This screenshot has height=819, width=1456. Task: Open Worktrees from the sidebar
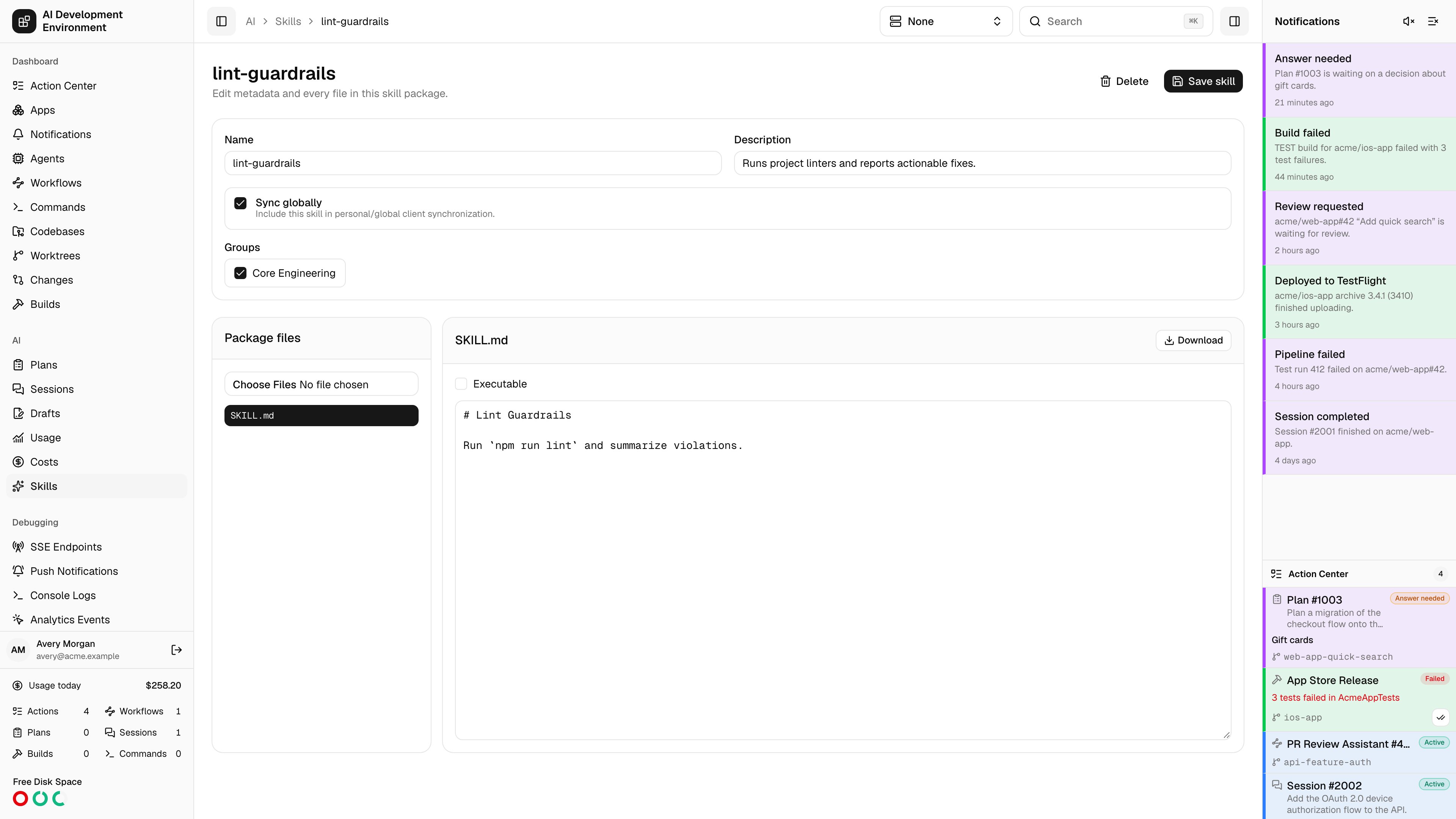97,256
